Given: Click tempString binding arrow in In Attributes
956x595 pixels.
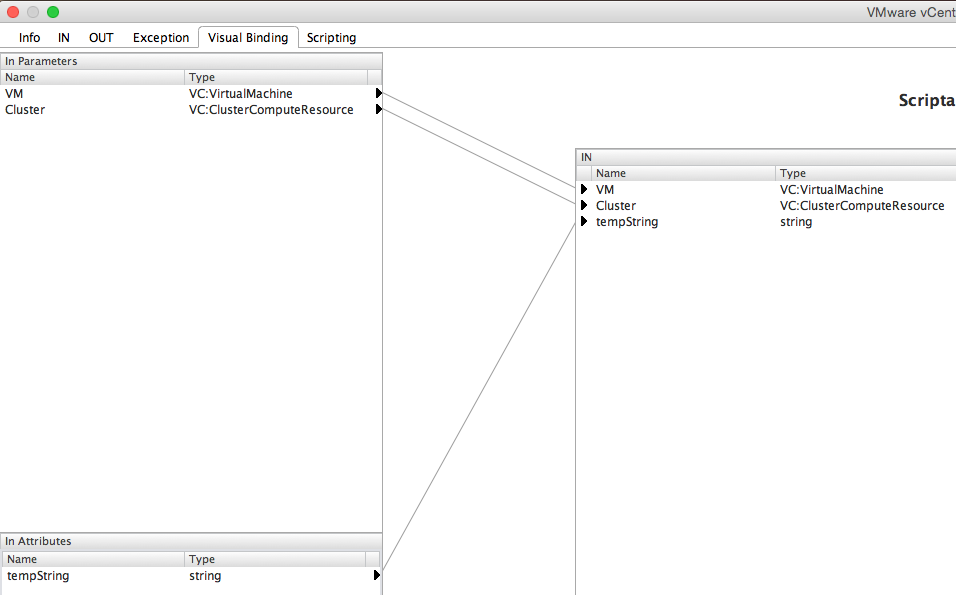Looking at the screenshot, I should click(x=377, y=576).
